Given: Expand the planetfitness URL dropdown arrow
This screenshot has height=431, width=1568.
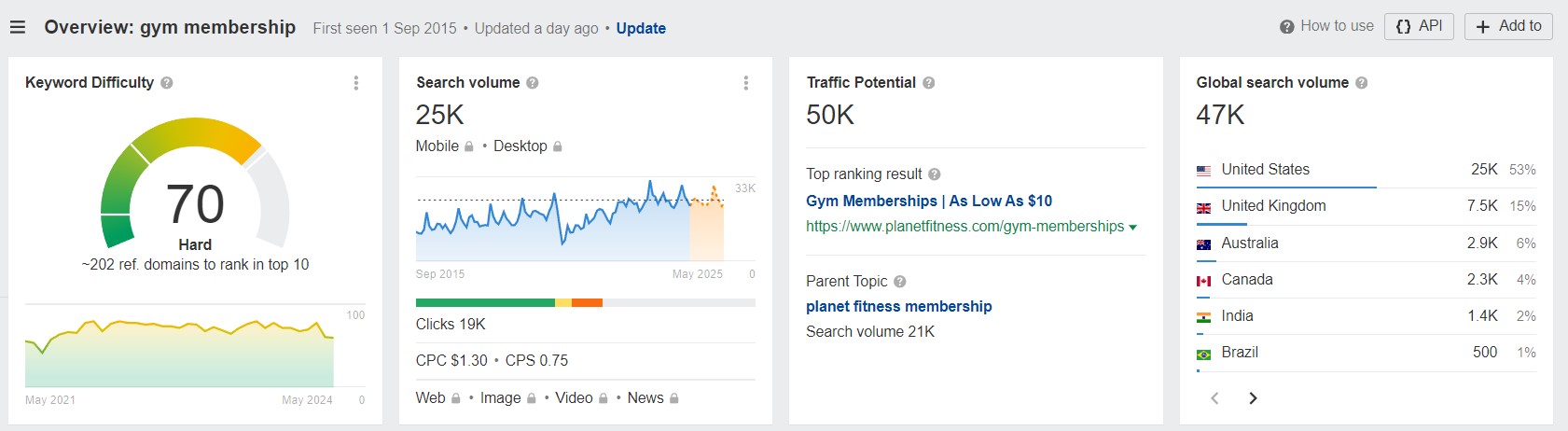Looking at the screenshot, I should (x=1133, y=228).
